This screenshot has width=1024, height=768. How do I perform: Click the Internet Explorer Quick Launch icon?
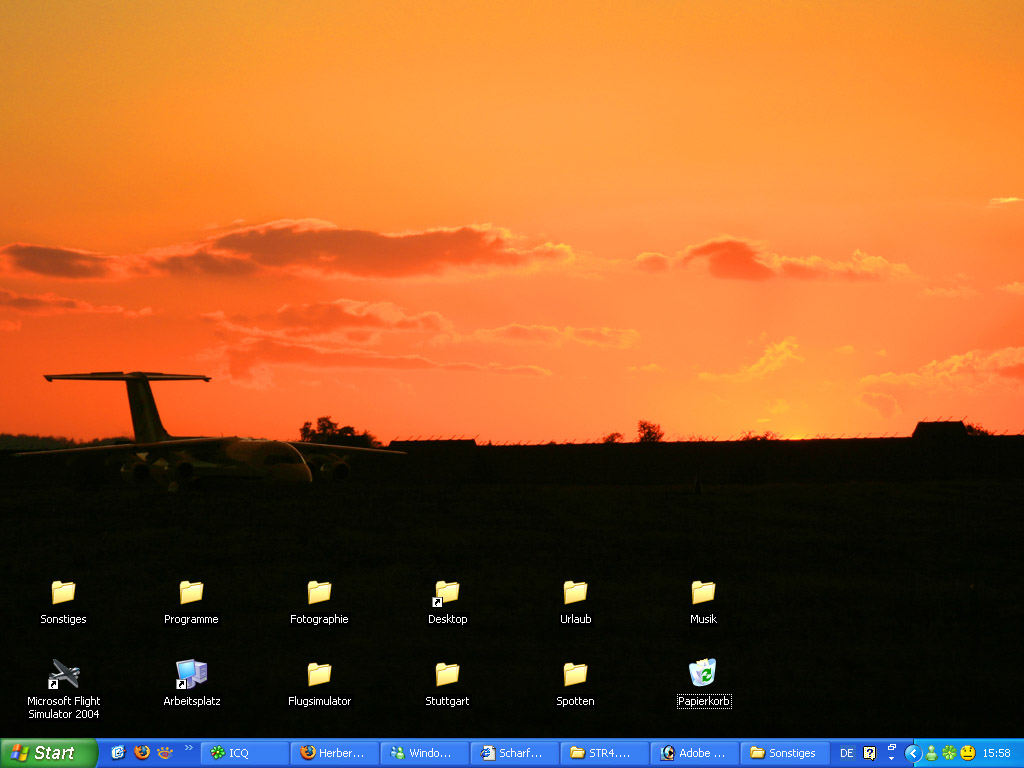coord(118,752)
